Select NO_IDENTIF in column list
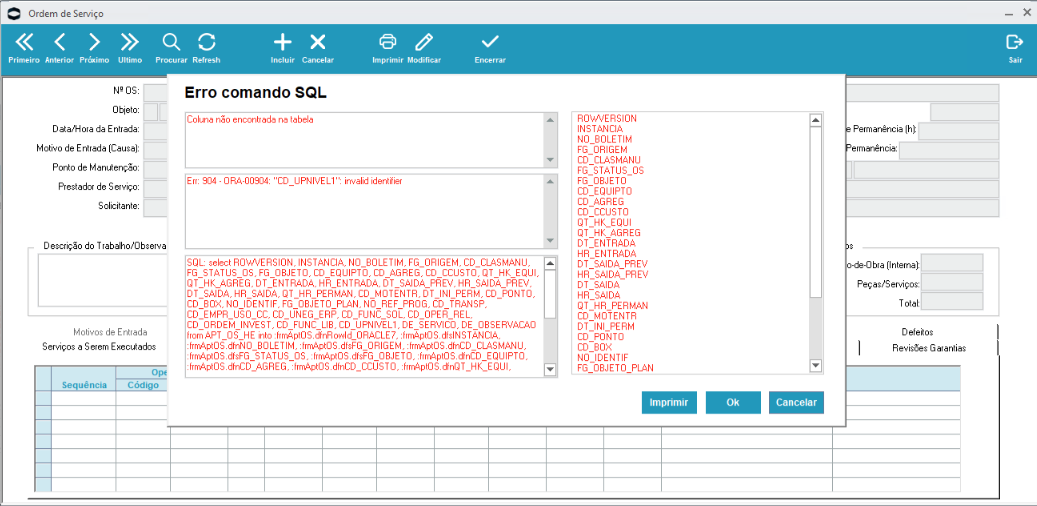 pyautogui.click(x=602, y=357)
